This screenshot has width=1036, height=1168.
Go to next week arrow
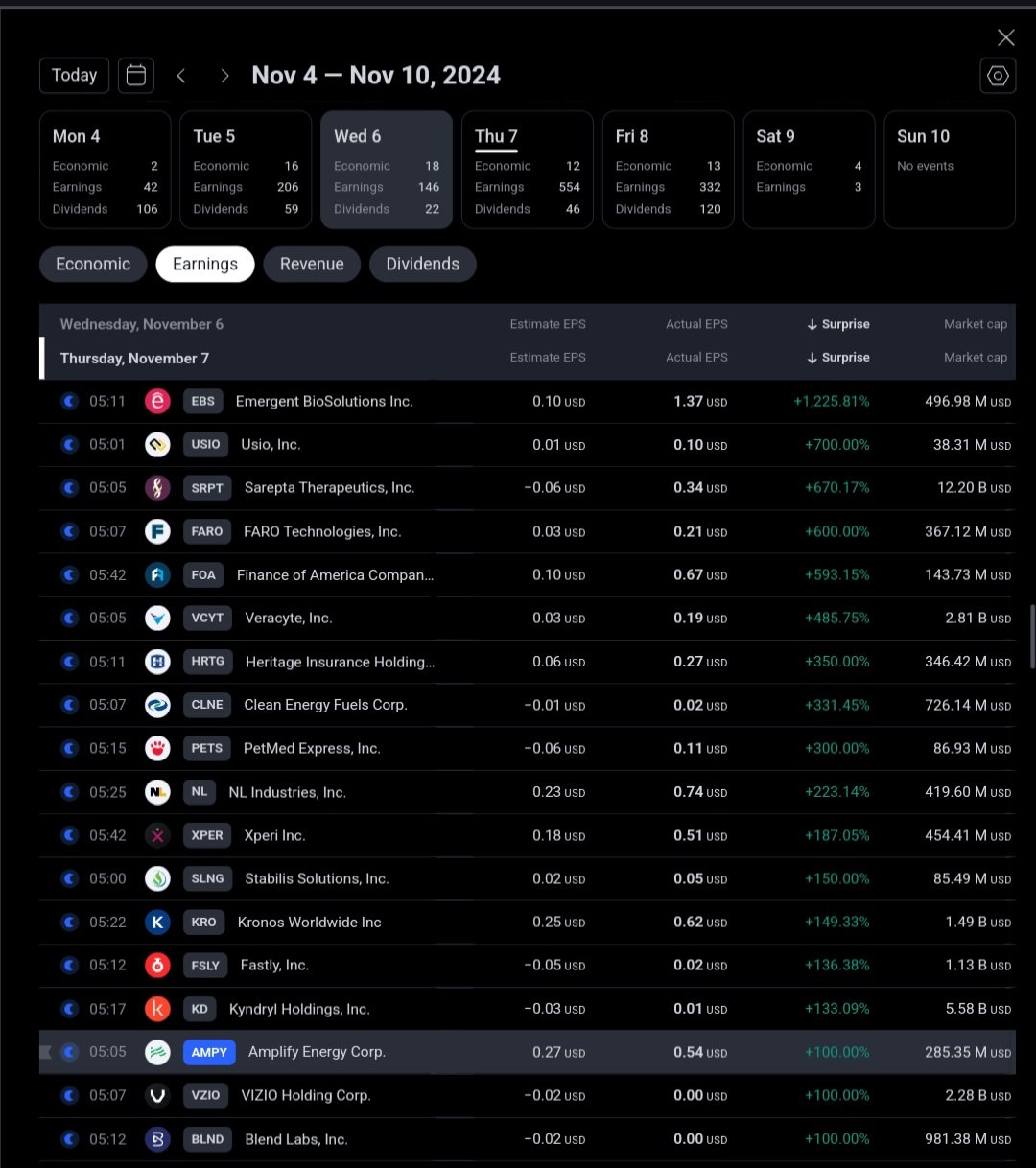[224, 76]
